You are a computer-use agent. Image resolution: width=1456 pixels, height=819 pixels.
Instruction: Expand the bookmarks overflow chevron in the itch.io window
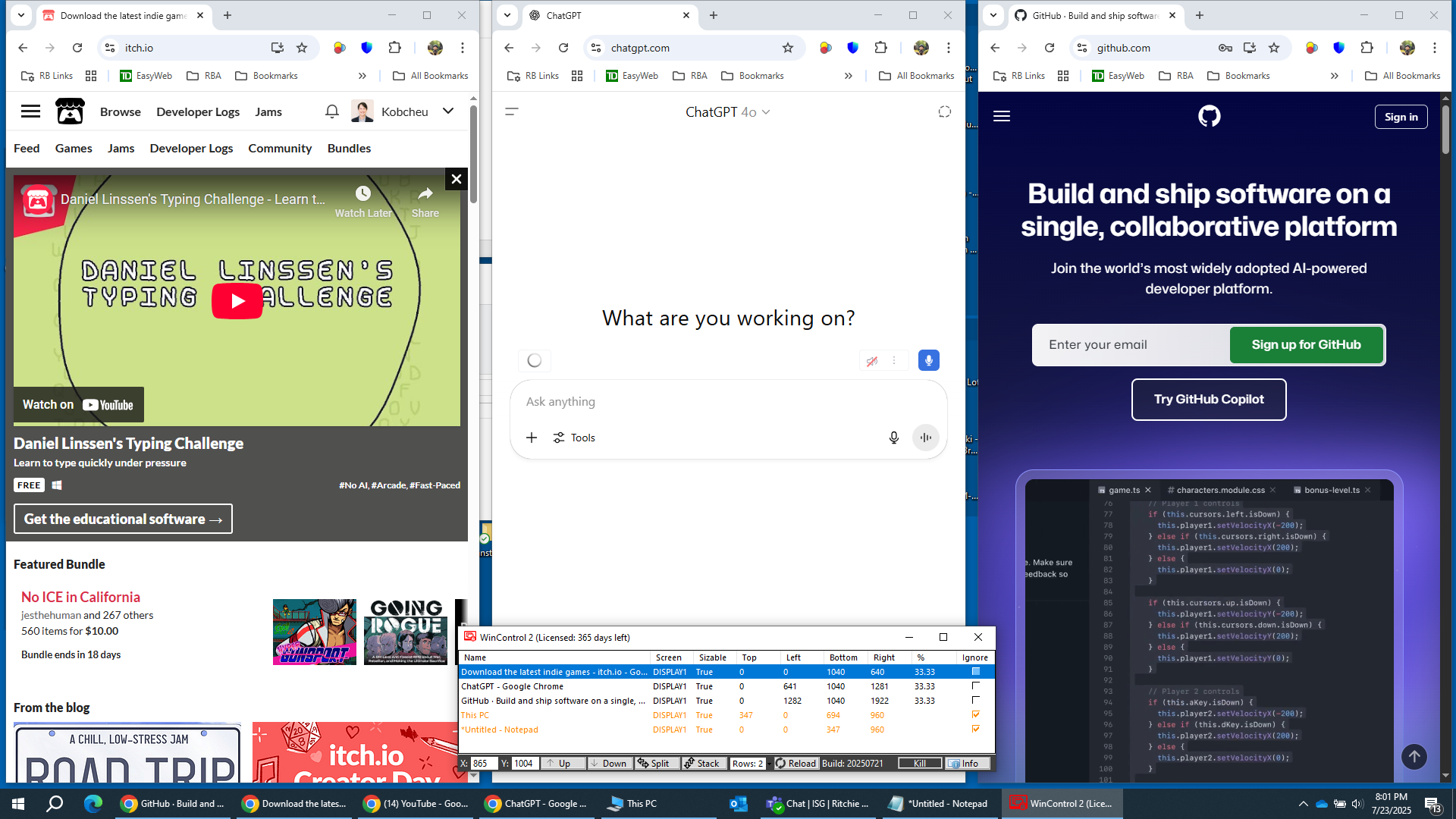point(362,76)
